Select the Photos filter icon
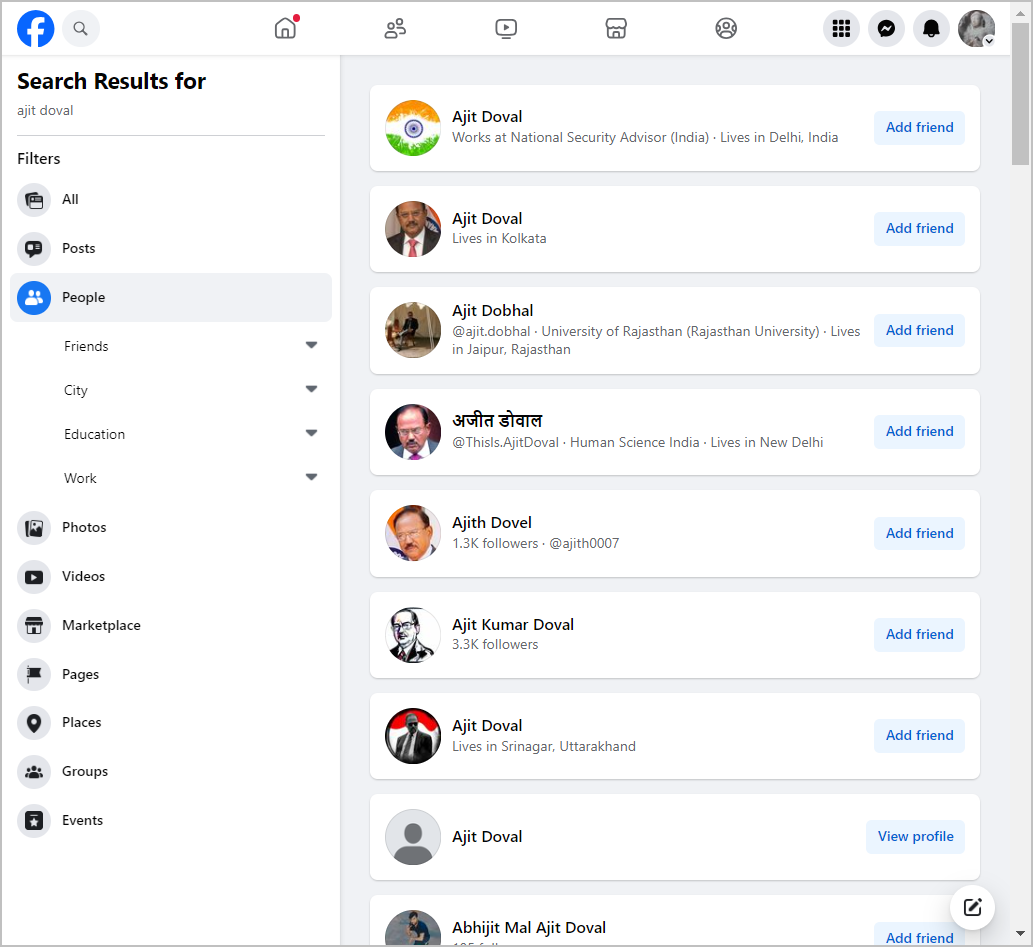Screen dimensions: 1033x947 (34, 528)
